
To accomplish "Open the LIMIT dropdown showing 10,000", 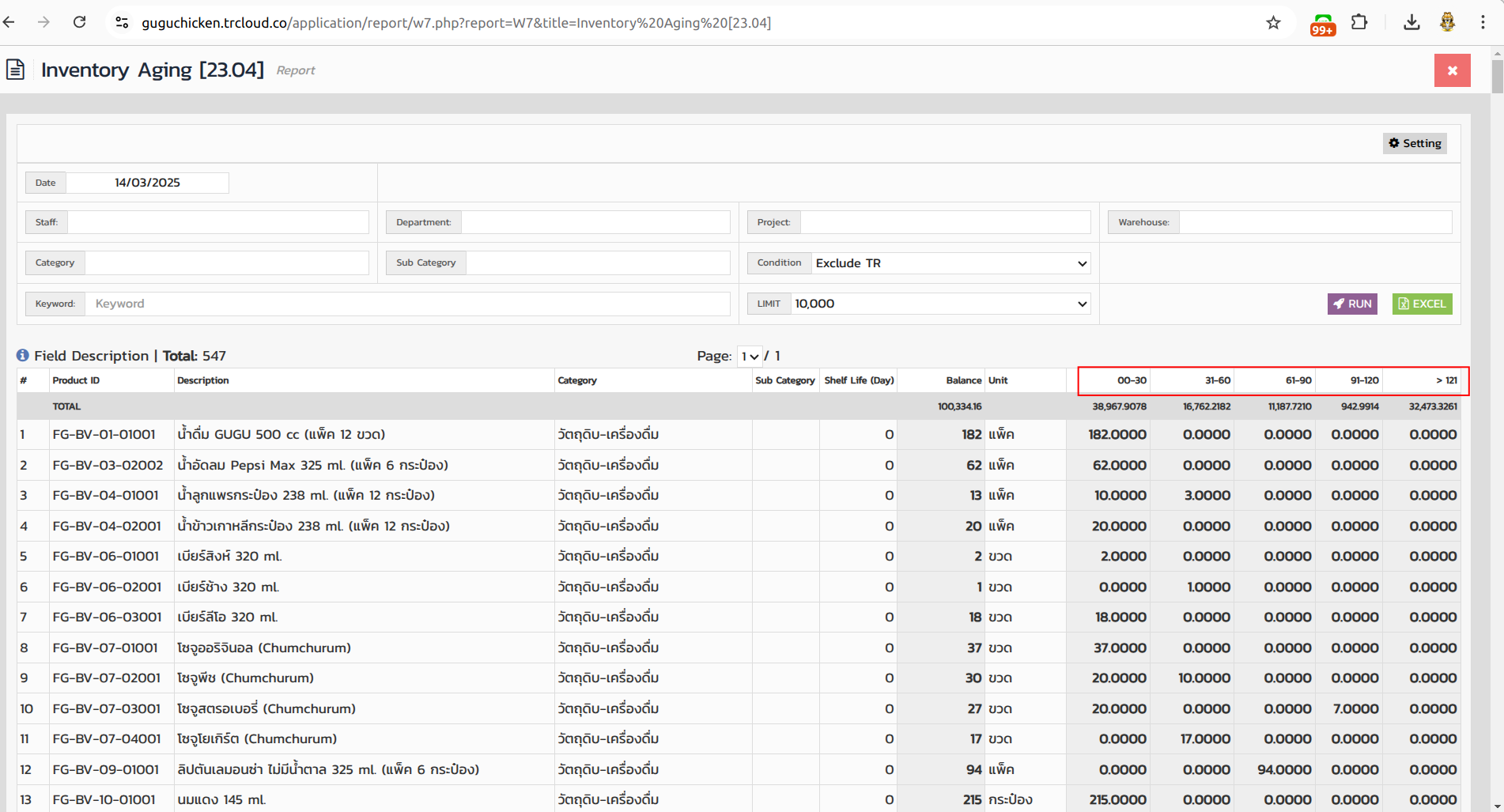I will tap(941, 304).
